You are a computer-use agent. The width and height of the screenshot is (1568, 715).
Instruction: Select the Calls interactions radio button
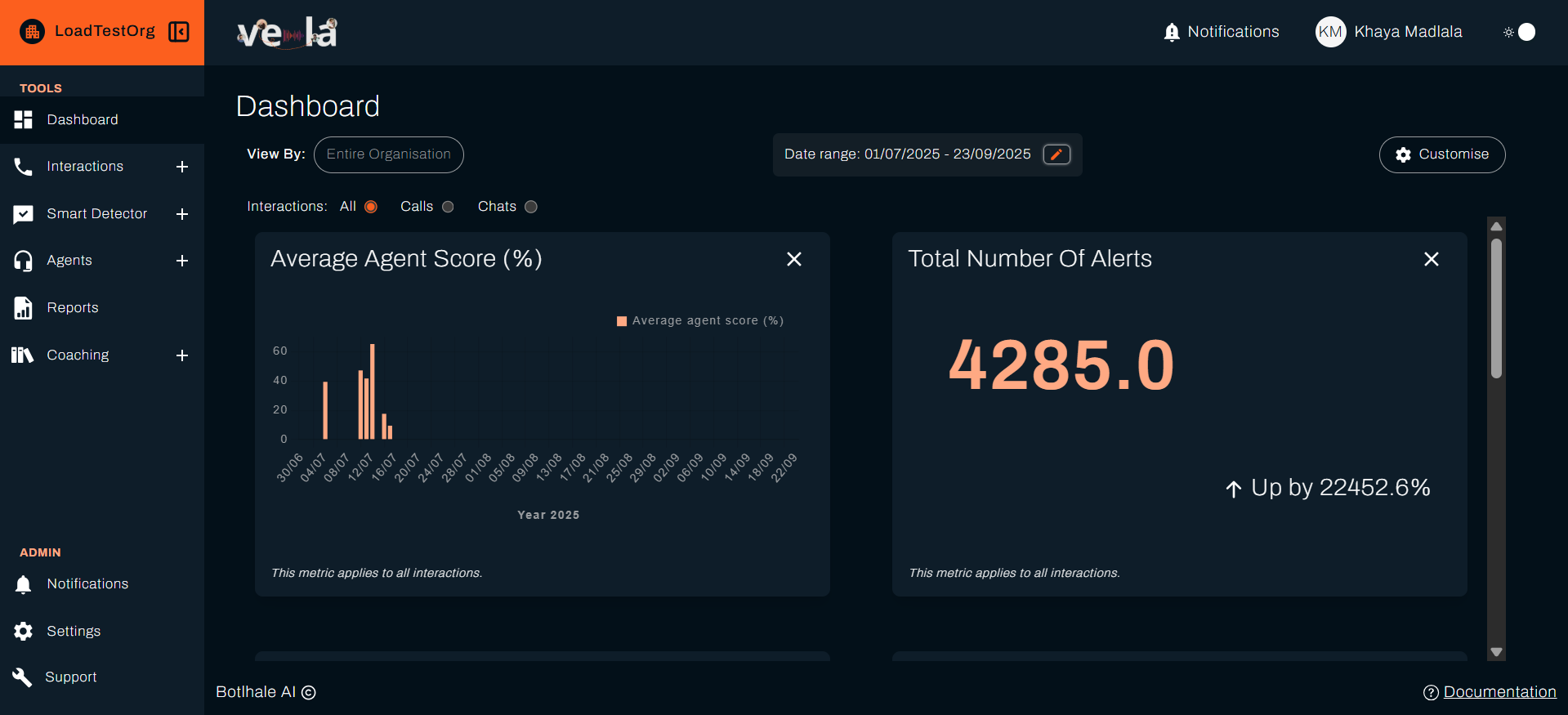point(448,207)
